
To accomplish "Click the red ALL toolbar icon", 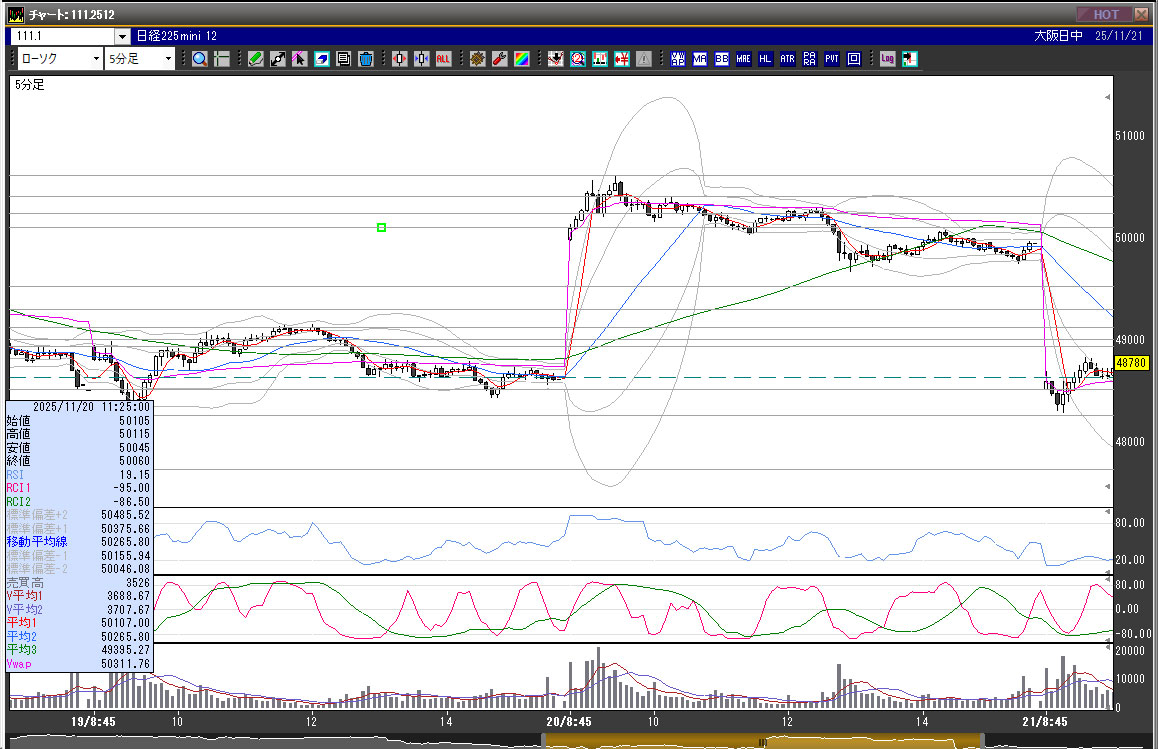I will click(x=443, y=59).
